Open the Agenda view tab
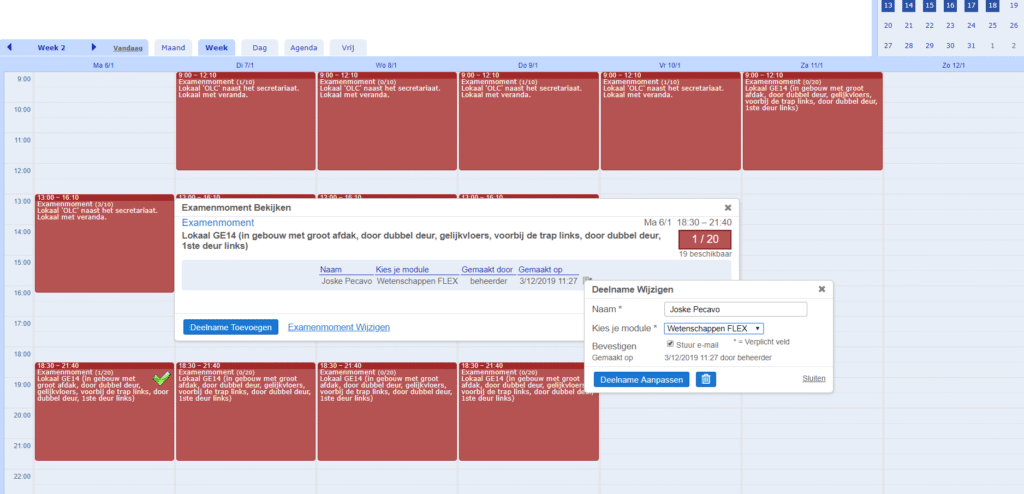Viewport: 1024px width, 494px height. [303, 47]
